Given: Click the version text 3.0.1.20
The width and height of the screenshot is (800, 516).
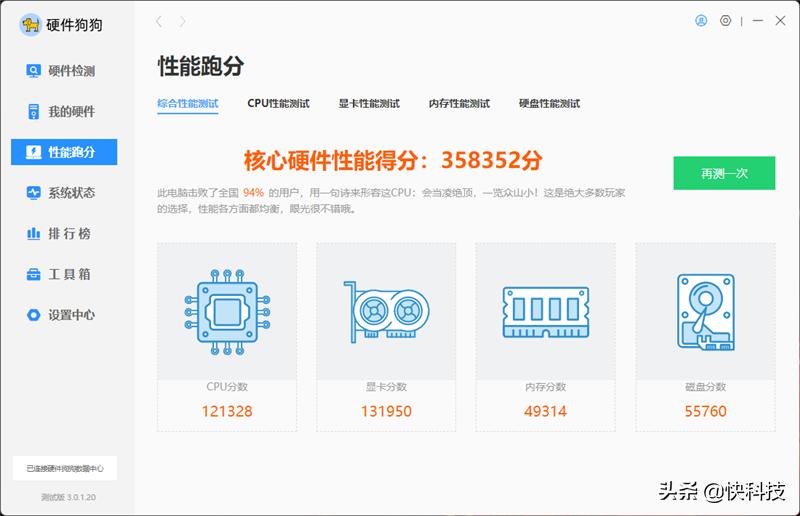Looking at the screenshot, I should pyautogui.click(x=68, y=497).
